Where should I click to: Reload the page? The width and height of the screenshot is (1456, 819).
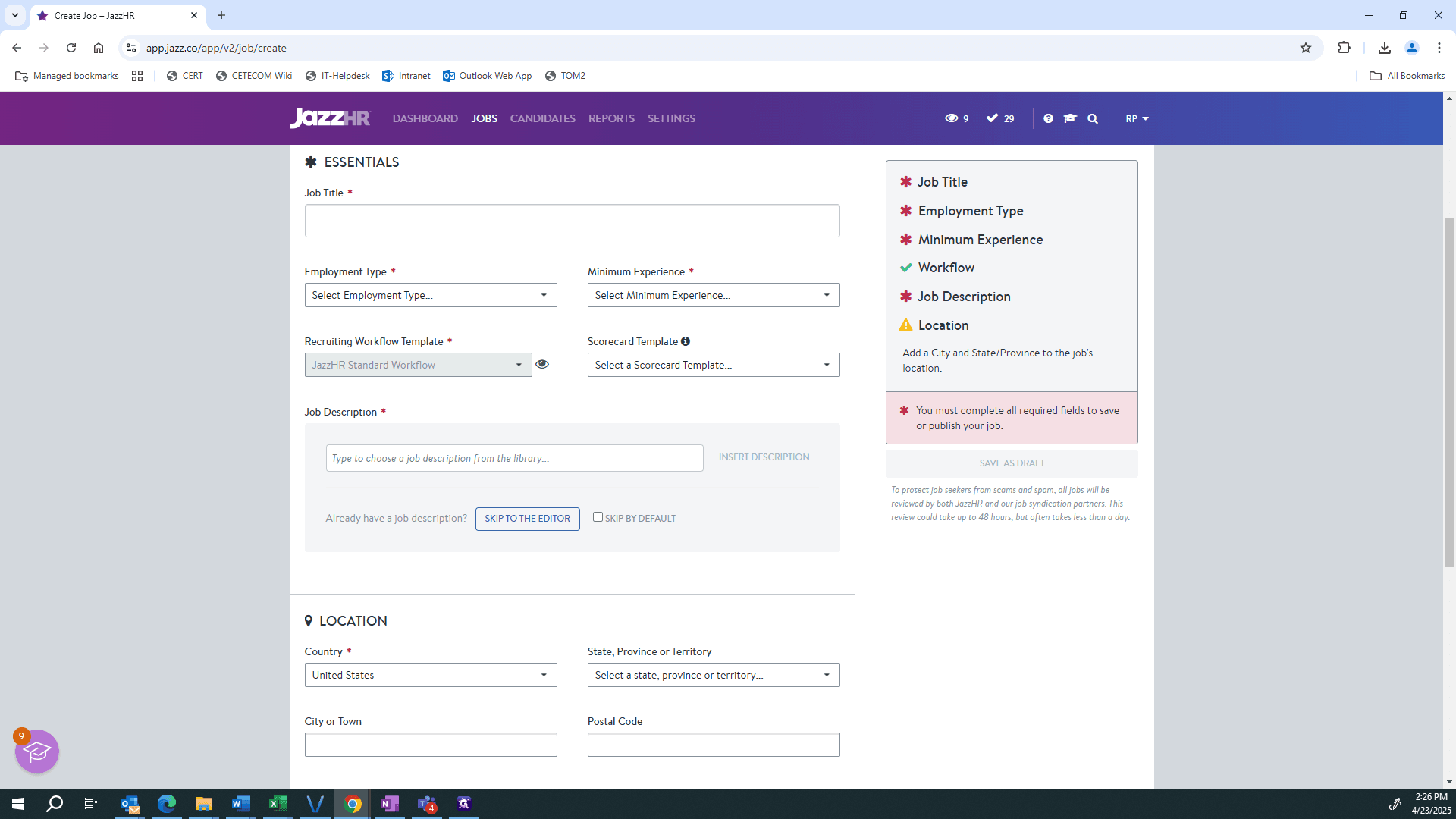[x=71, y=48]
